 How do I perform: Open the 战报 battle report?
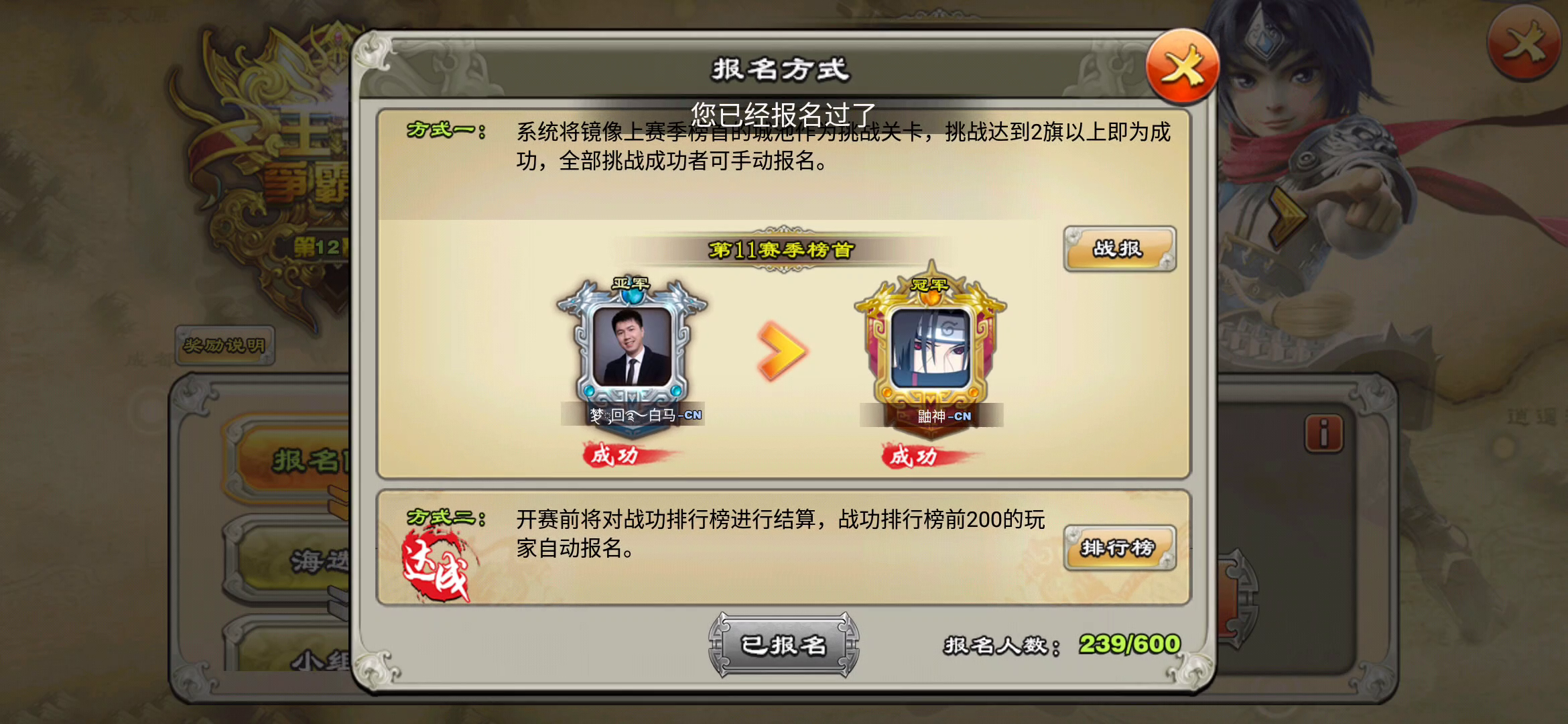tap(1120, 249)
